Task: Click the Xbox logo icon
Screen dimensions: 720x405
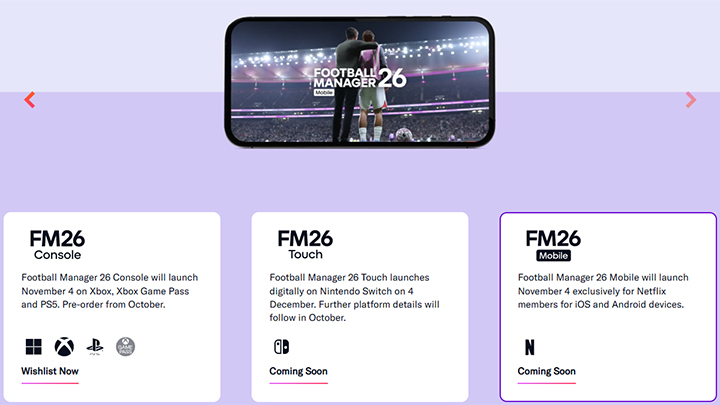Action: 63,347
